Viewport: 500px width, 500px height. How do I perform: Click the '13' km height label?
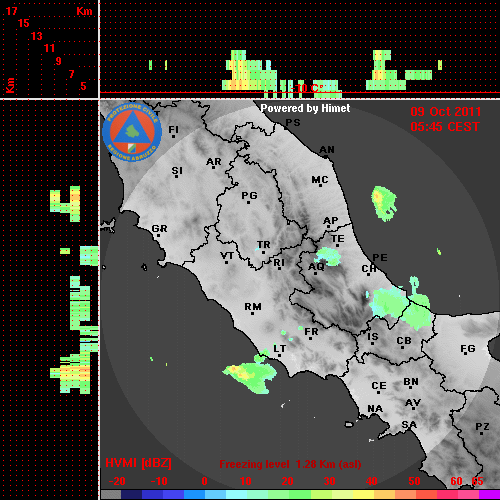point(37,36)
